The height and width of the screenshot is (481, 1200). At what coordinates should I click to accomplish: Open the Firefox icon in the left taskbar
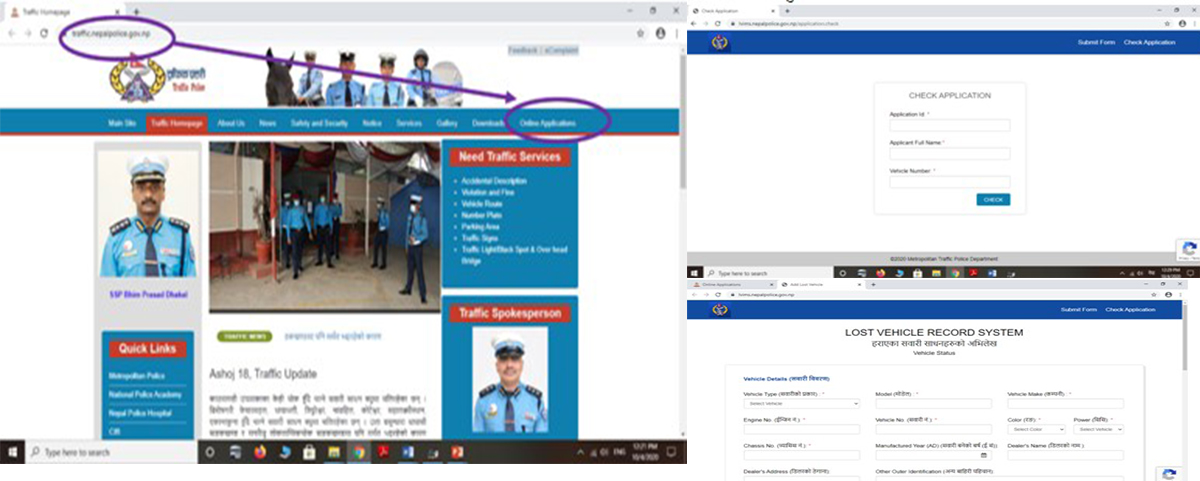[x=258, y=452]
